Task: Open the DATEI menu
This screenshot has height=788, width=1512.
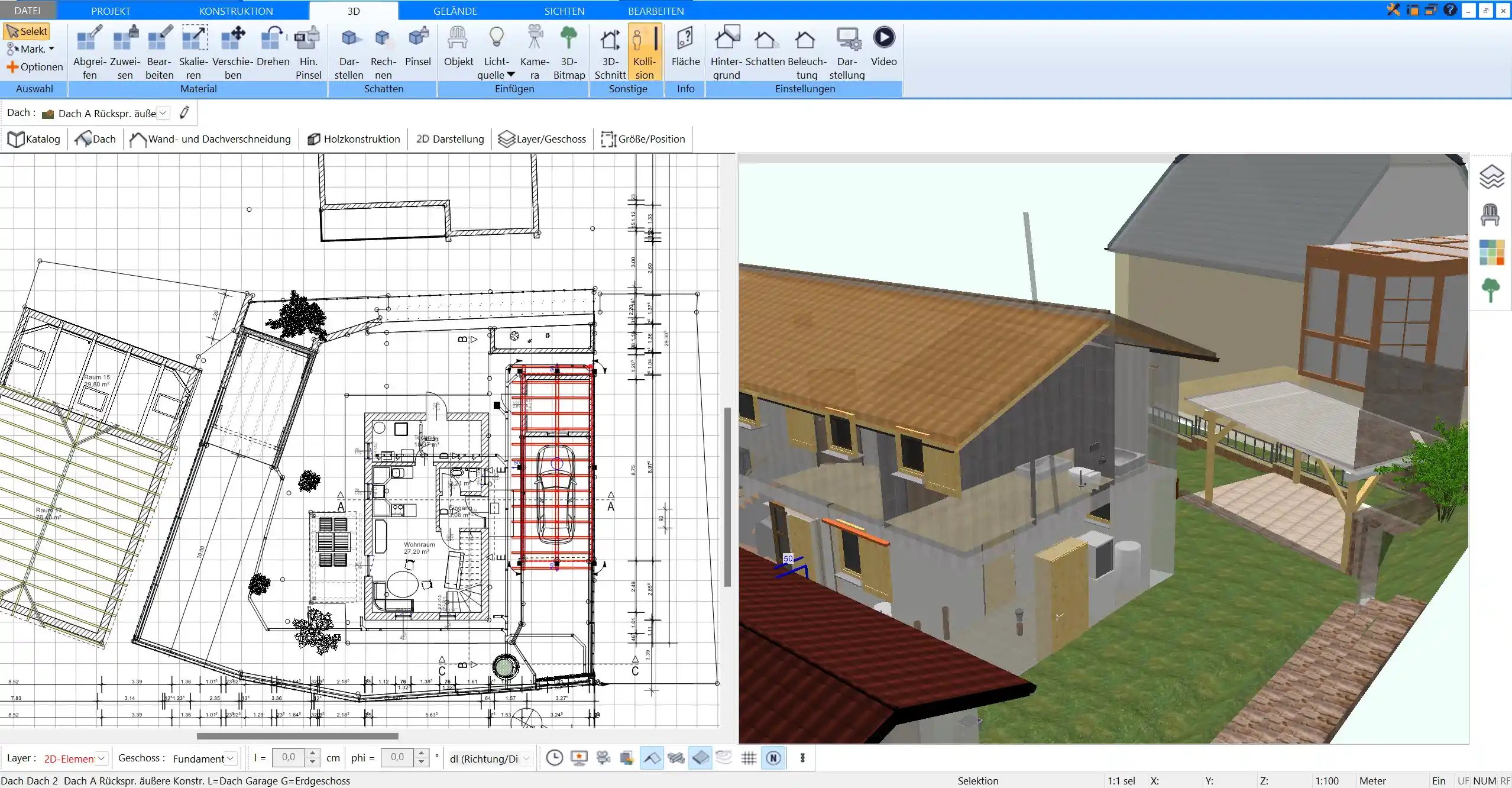Action: tap(27, 11)
